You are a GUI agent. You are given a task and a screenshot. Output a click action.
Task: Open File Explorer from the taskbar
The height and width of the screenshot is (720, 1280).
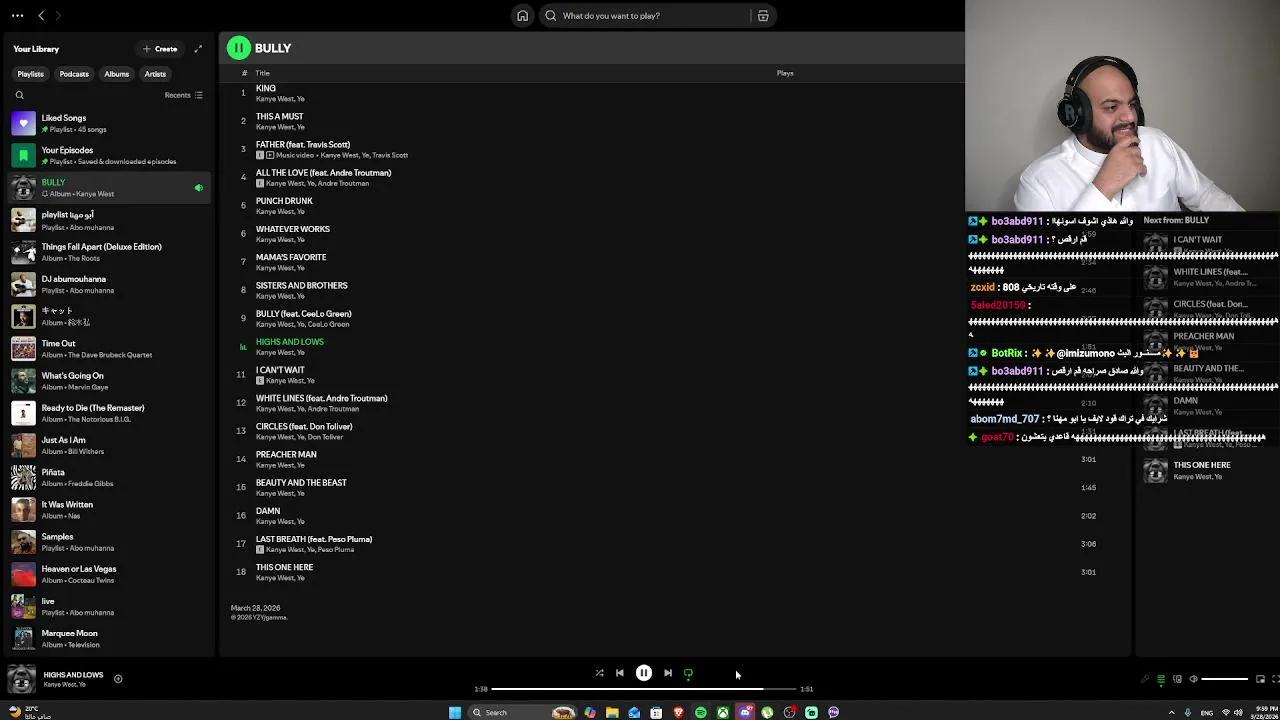click(x=612, y=712)
